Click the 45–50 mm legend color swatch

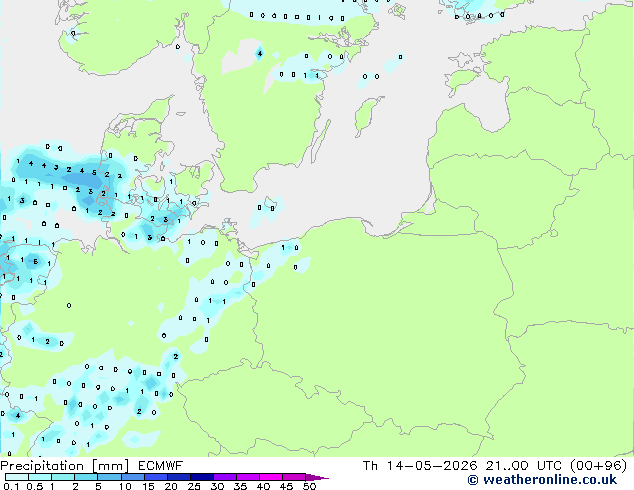click(294, 477)
